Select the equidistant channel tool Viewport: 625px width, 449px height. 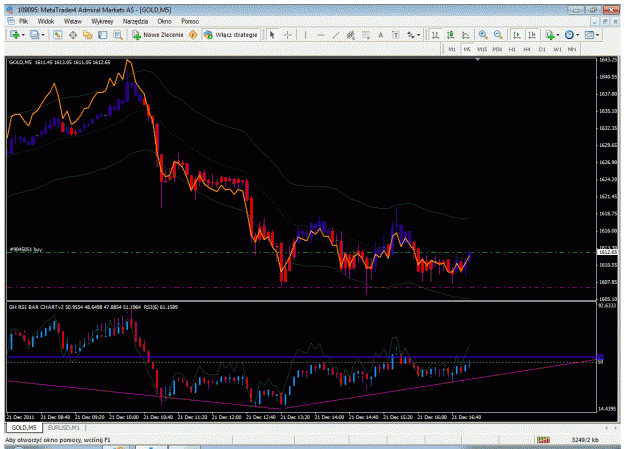(350, 35)
